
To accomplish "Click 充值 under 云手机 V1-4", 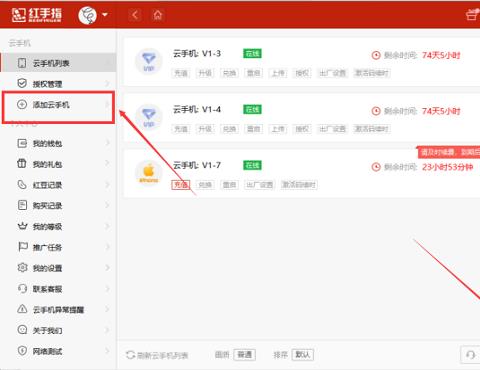I will [x=181, y=129].
